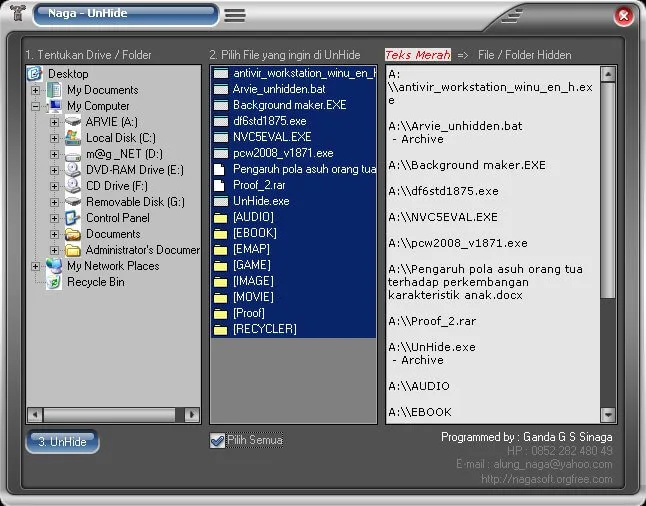The width and height of the screenshot is (646, 506).
Task: Click the DVD-RAM Drive (E:) disc icon
Action: 73,170
